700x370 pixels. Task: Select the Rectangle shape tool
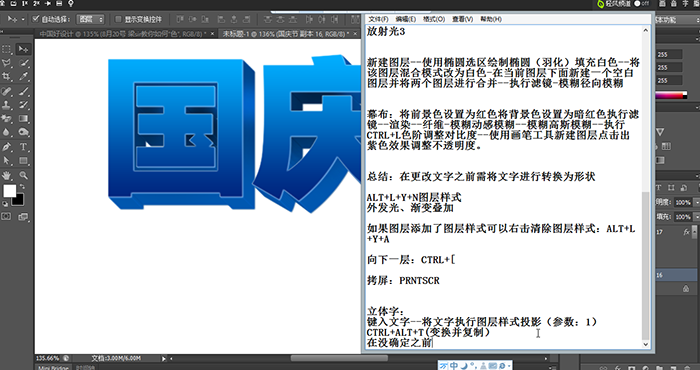(x=23, y=161)
